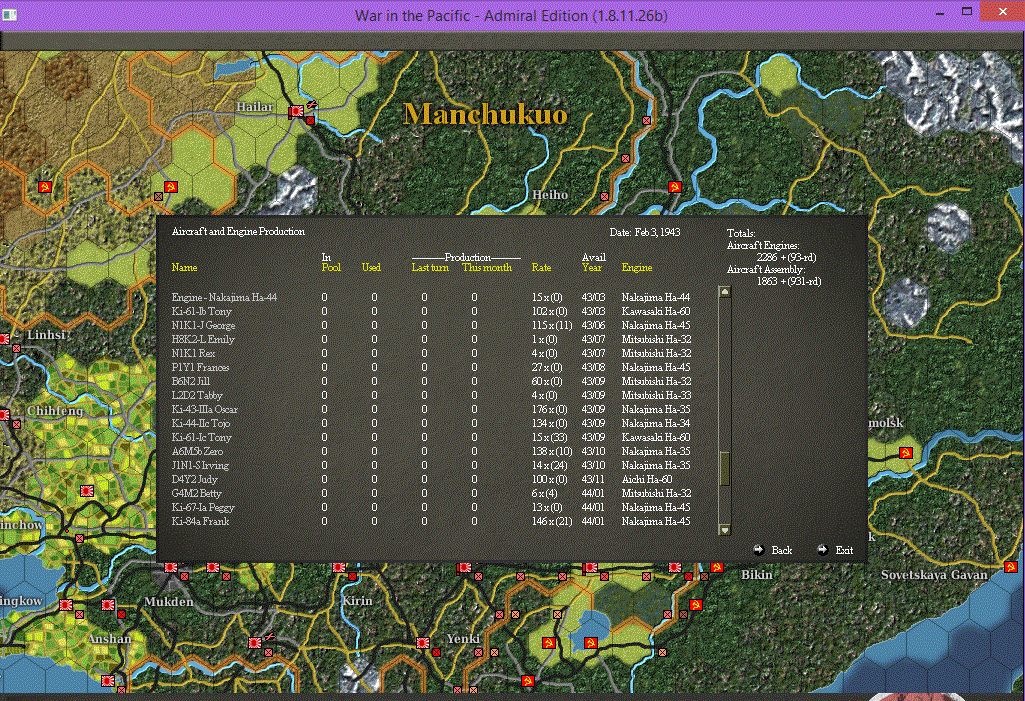This screenshot has height=701, width=1025.
Task: Click the Soviet flag icon near Sovetskaya Gavan
Action: (x=1010, y=566)
